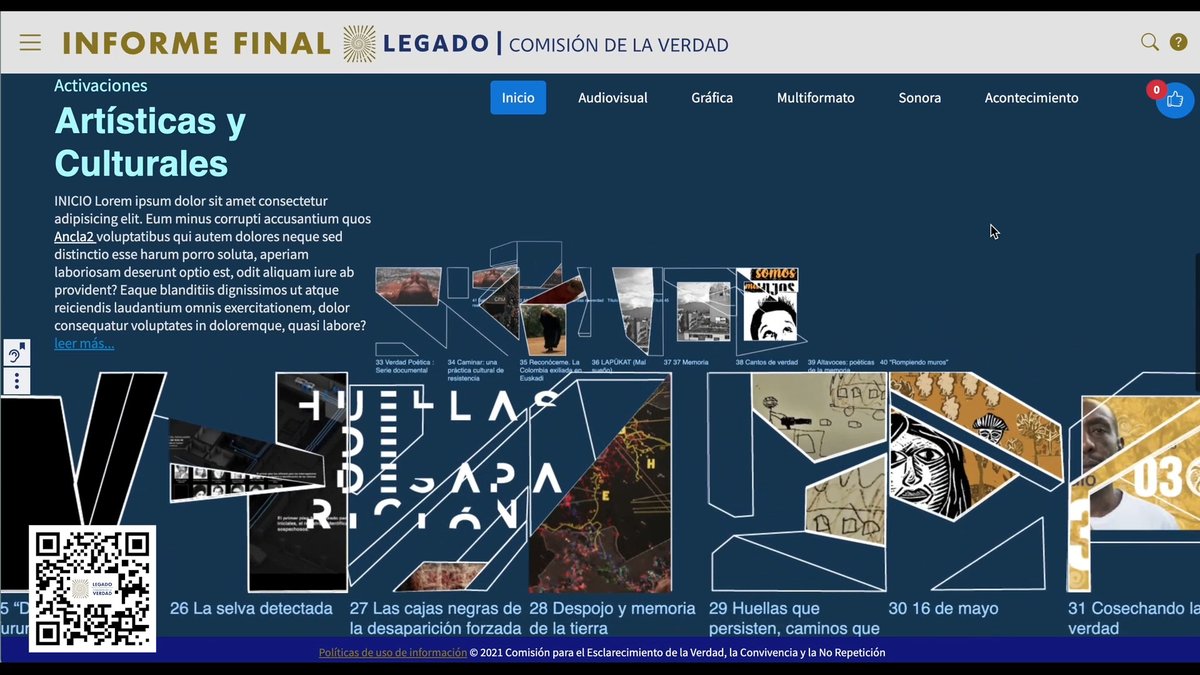
Task: Click caption '36 LAPÜKAT (Mal sueño)'
Action: 619,366
